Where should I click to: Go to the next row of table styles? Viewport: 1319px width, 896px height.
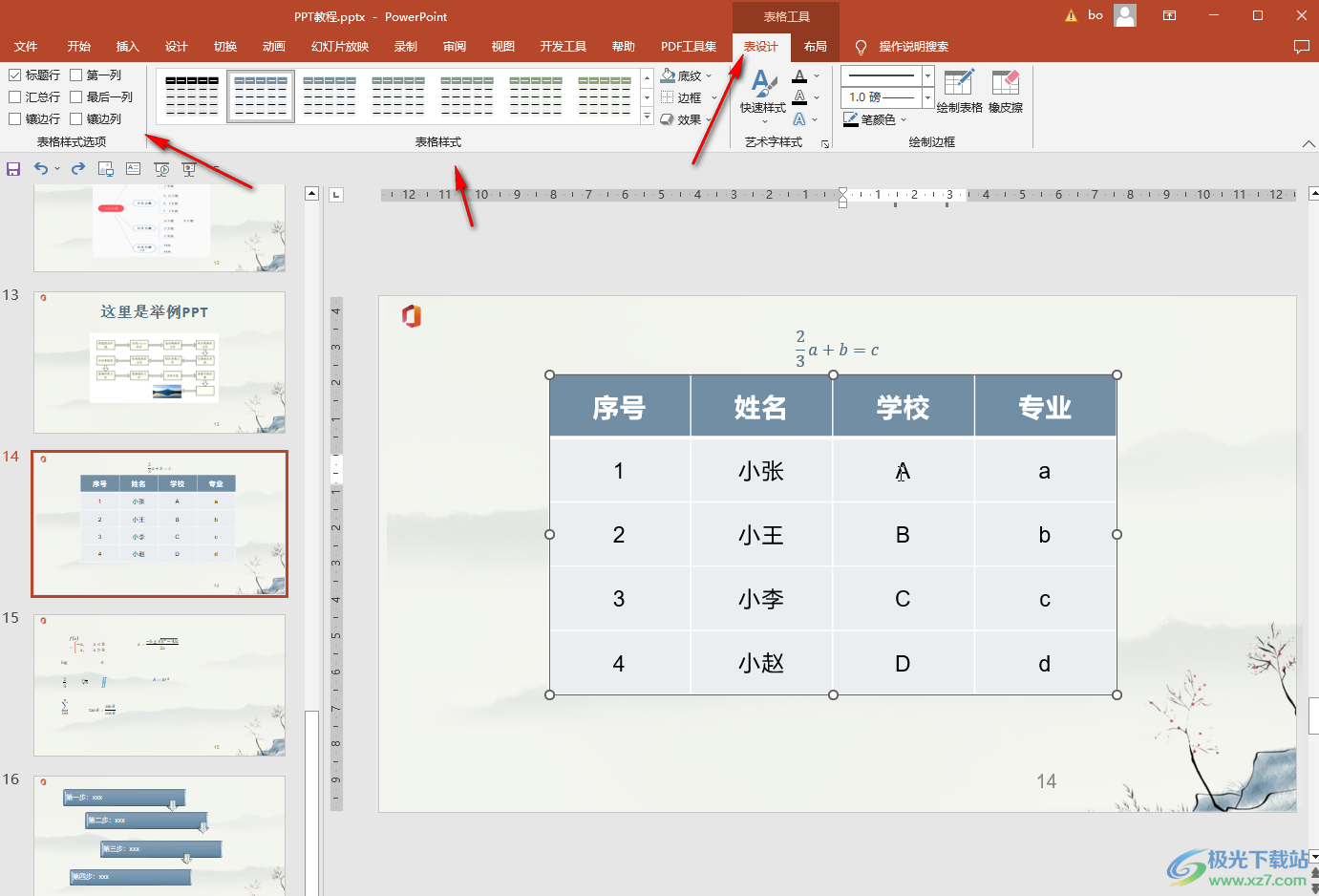coord(647,97)
